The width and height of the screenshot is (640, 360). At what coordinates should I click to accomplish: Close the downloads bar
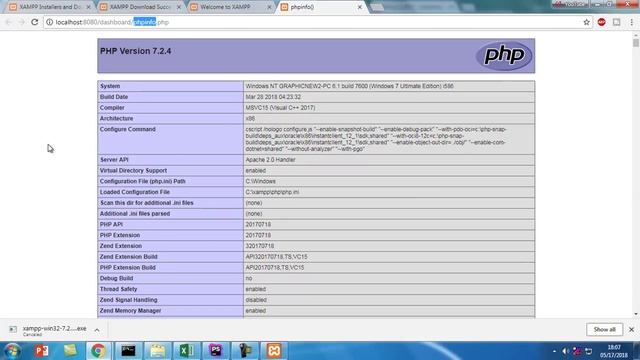tap(631, 329)
